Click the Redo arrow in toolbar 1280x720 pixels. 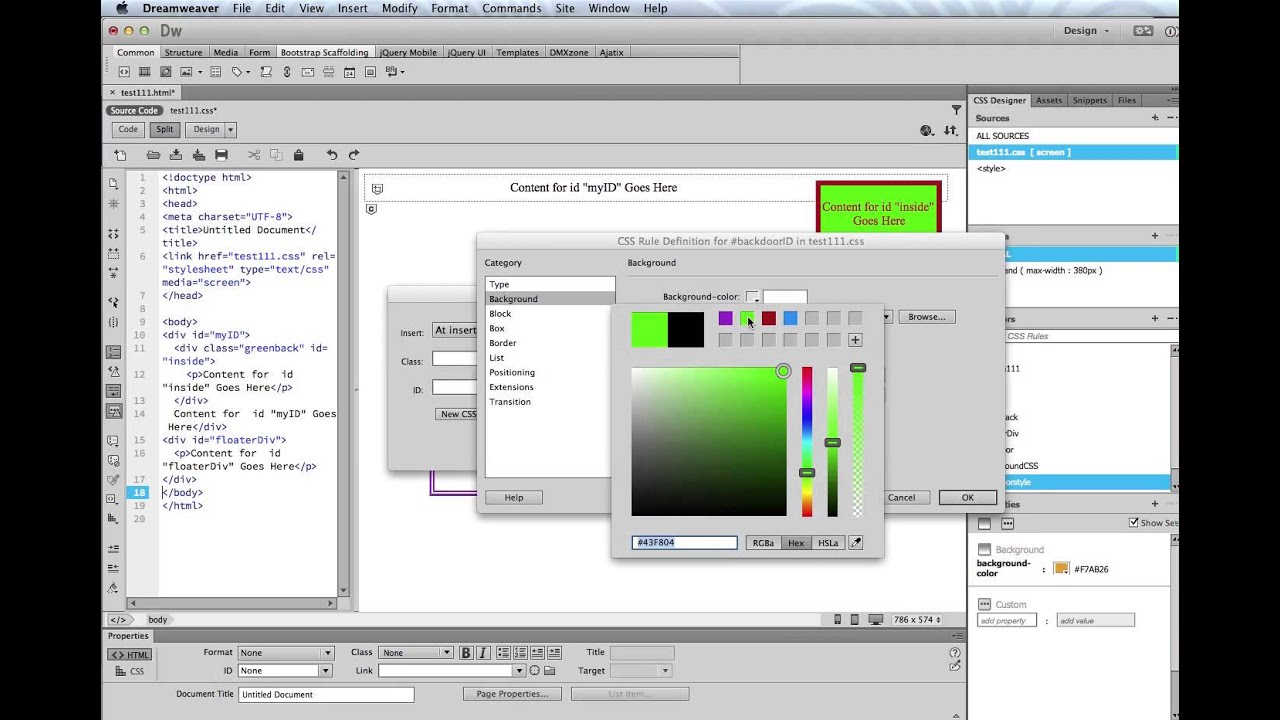pyautogui.click(x=353, y=155)
